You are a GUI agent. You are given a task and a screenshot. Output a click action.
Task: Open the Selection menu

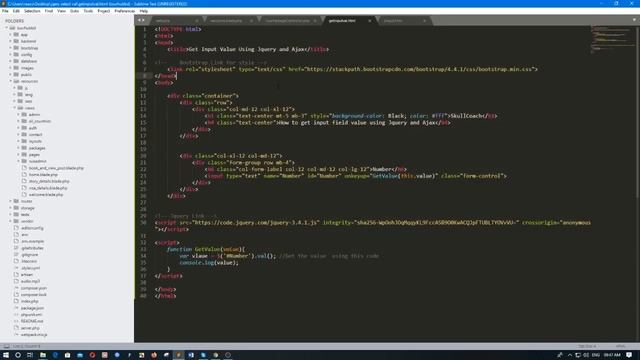pos(32,11)
